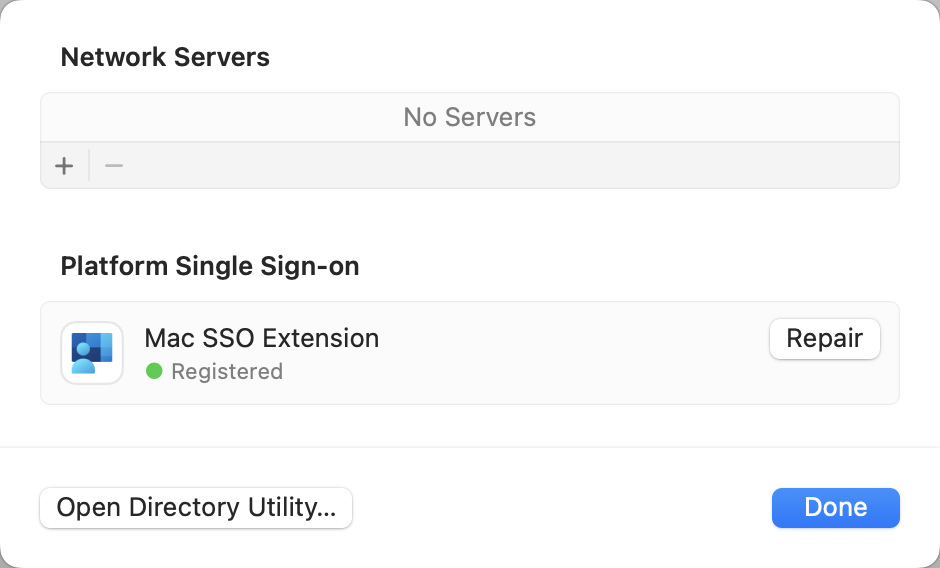Viewport: 940px width, 568px height.
Task: Click the separator line above the Done button
Action: (x=470, y=447)
